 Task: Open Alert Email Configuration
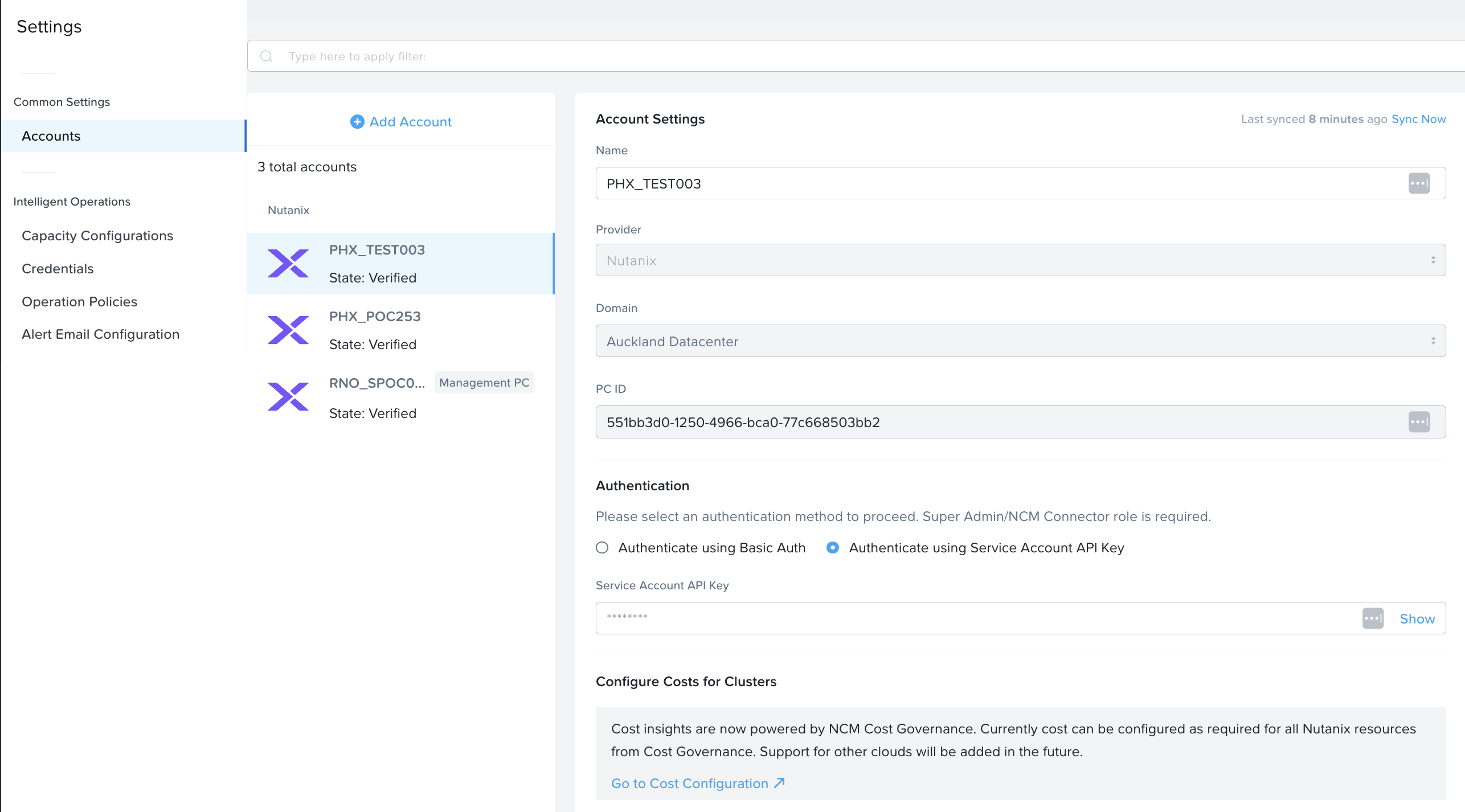point(101,334)
